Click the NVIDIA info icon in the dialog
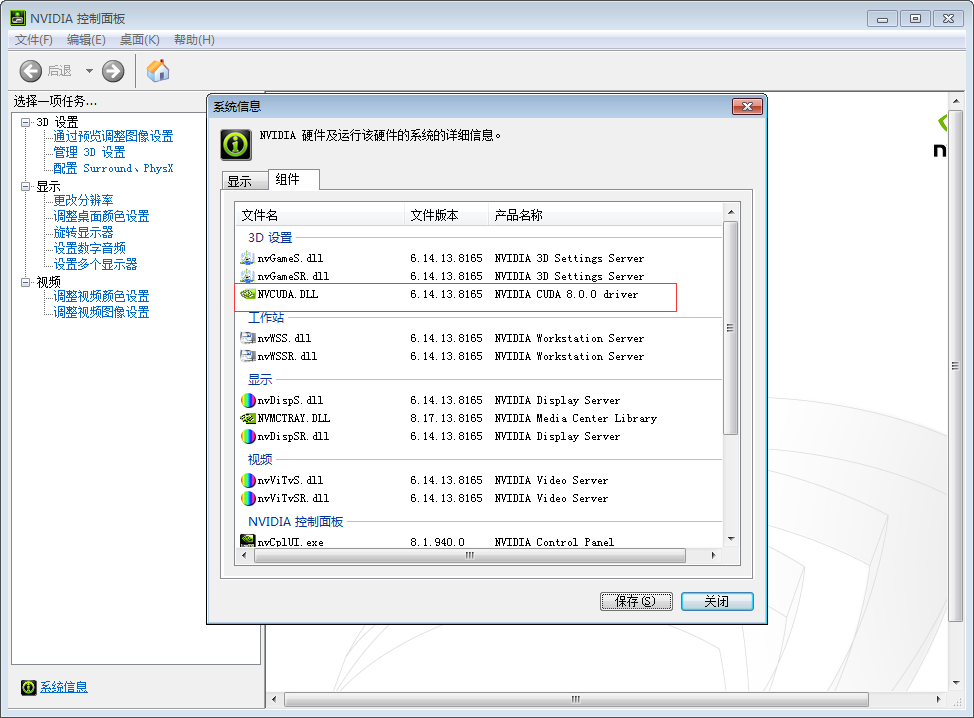The image size is (974, 718). (x=235, y=144)
